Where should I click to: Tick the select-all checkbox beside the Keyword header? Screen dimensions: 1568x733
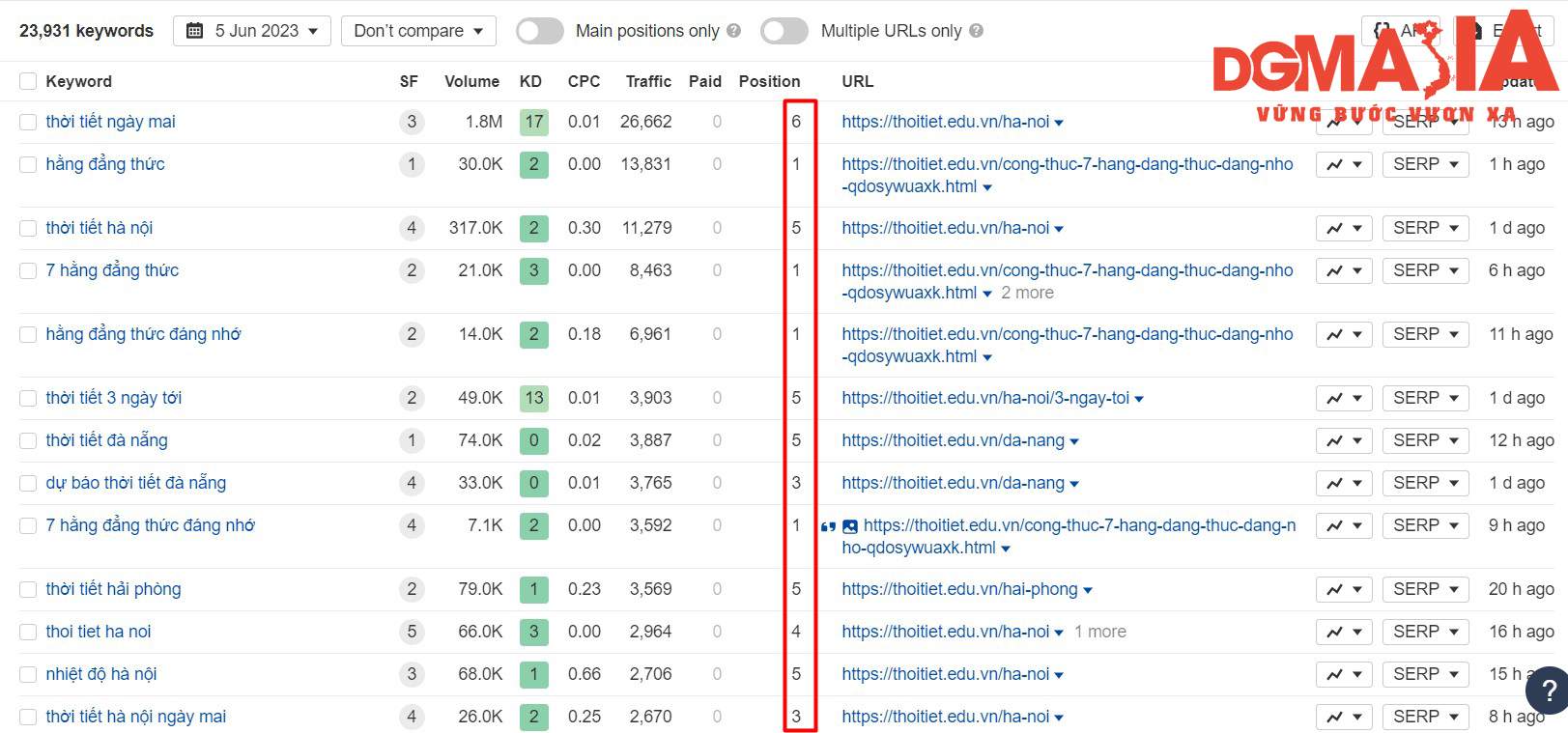tap(28, 81)
